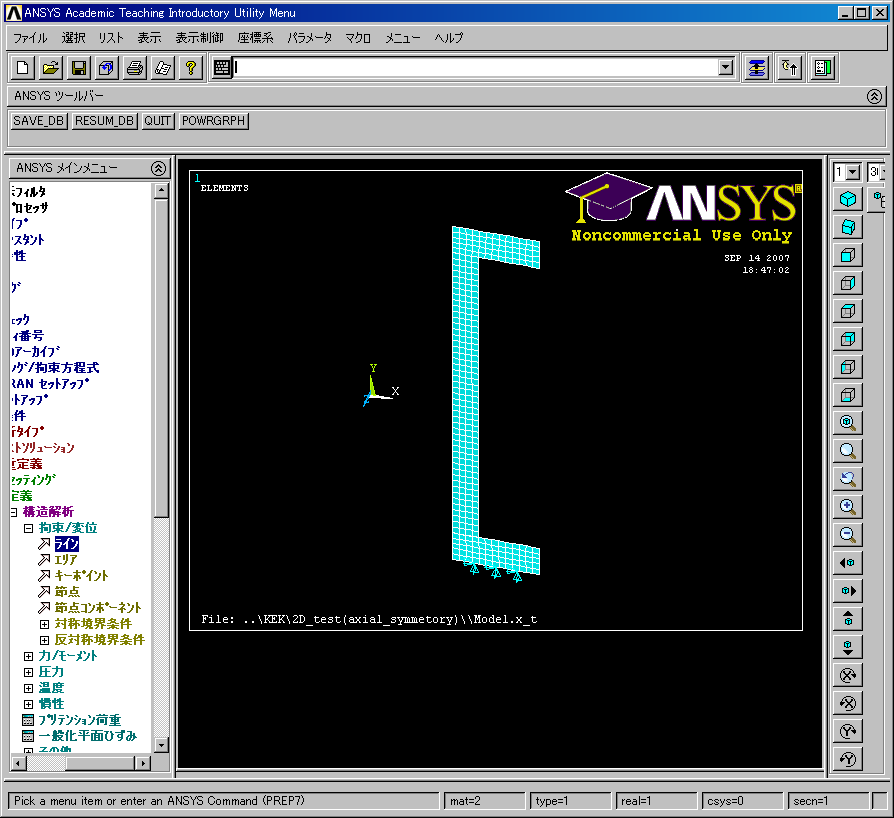Collapse the 拘束/変位 tree node
894x818 pixels.
click(28, 528)
